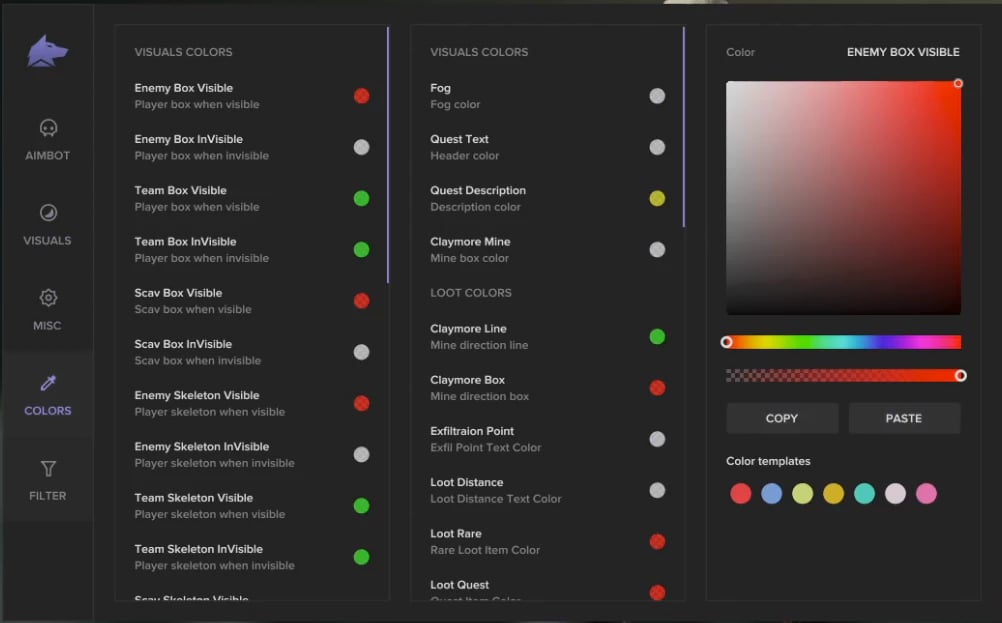The width and height of the screenshot is (1002, 623).
Task: Pick the Exfiltraion Point color swatch
Action: coord(657,439)
